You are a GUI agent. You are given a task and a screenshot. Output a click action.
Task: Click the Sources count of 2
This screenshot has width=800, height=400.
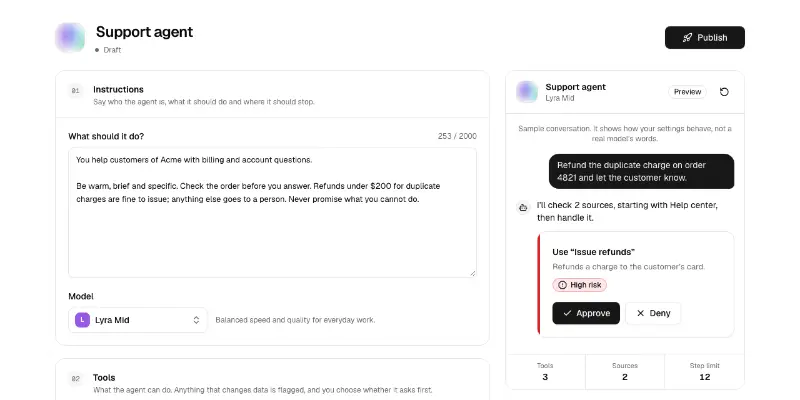[624, 377]
